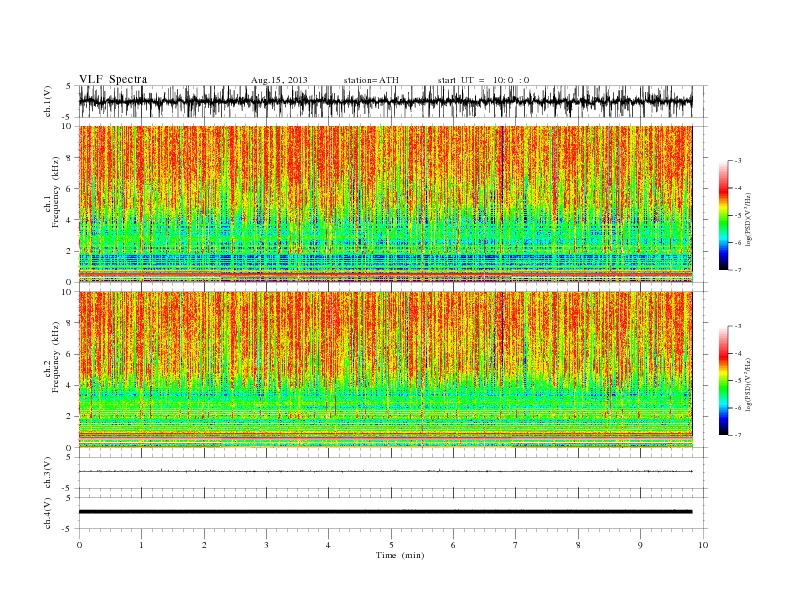Click the "8" kHz tick on the ch.2 frequency axis
The height and width of the screenshot is (612, 792).
(70, 323)
